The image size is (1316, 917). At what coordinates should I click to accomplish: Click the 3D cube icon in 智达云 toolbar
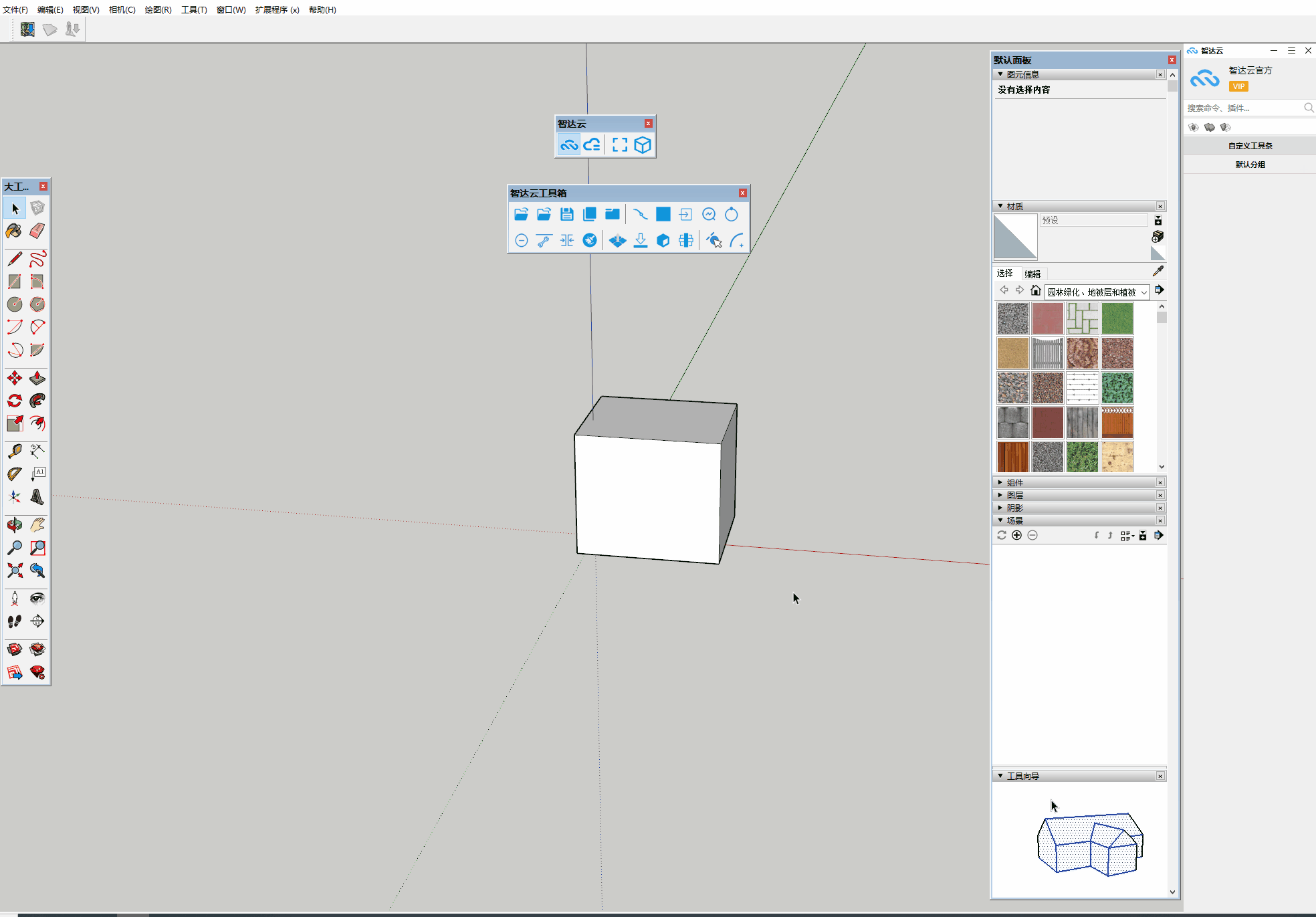pos(643,145)
